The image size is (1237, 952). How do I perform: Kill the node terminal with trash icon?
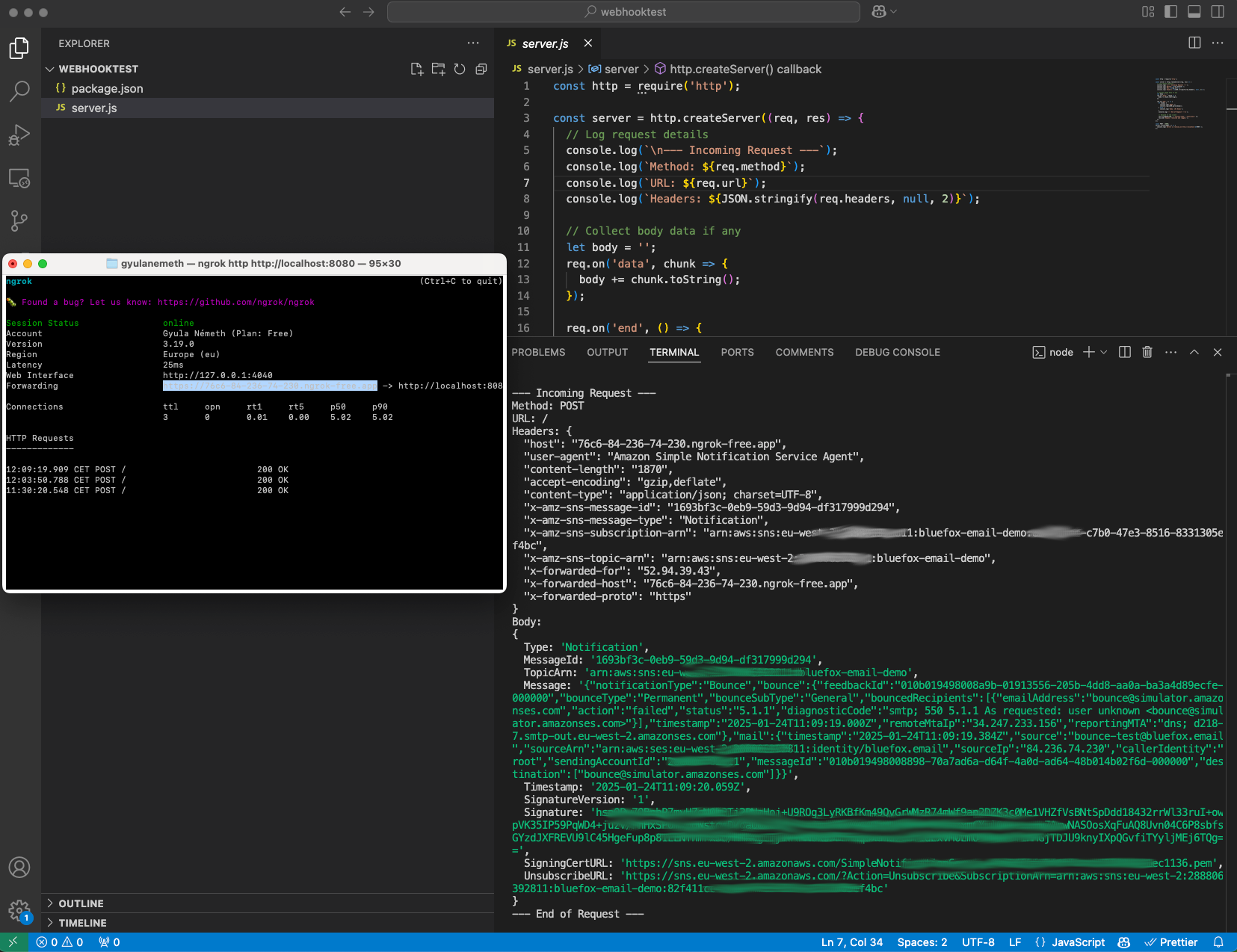tap(1147, 352)
